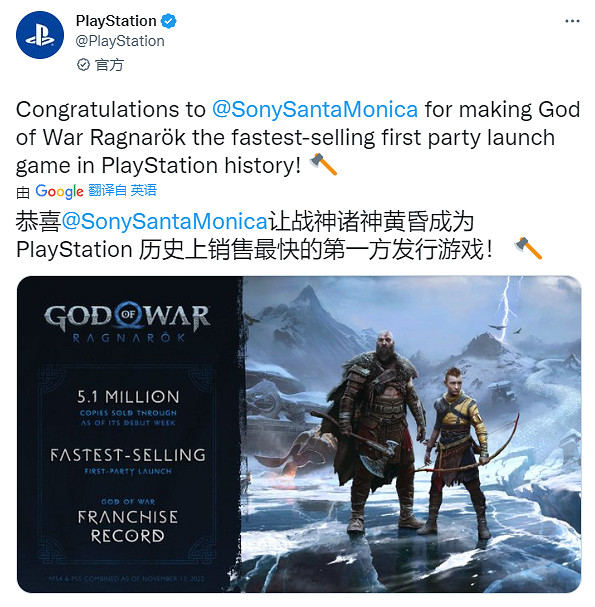Open the three-dot more options menu
This screenshot has height=607, width=595.
pos(572,21)
